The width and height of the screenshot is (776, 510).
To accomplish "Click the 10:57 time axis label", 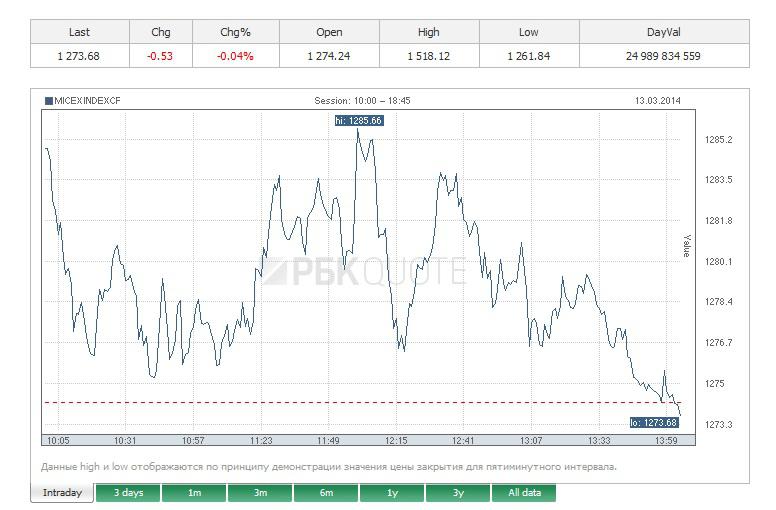I will [193, 440].
